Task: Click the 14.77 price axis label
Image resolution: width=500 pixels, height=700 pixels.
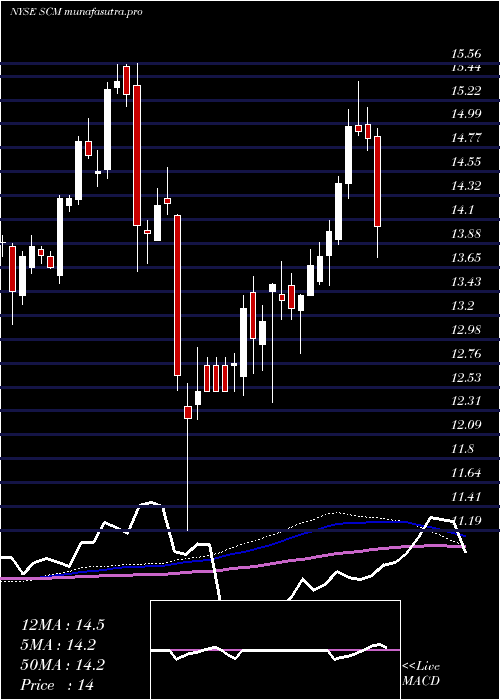Action: pyautogui.click(x=466, y=138)
